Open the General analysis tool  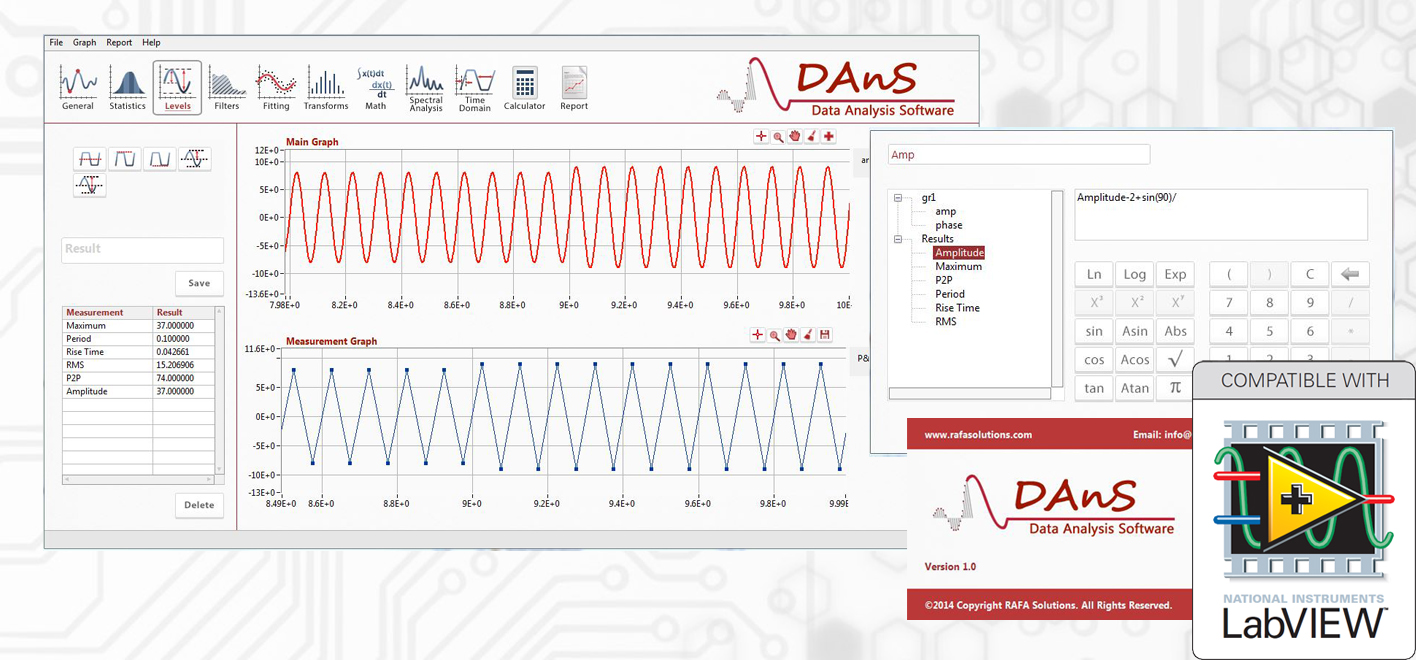point(78,88)
